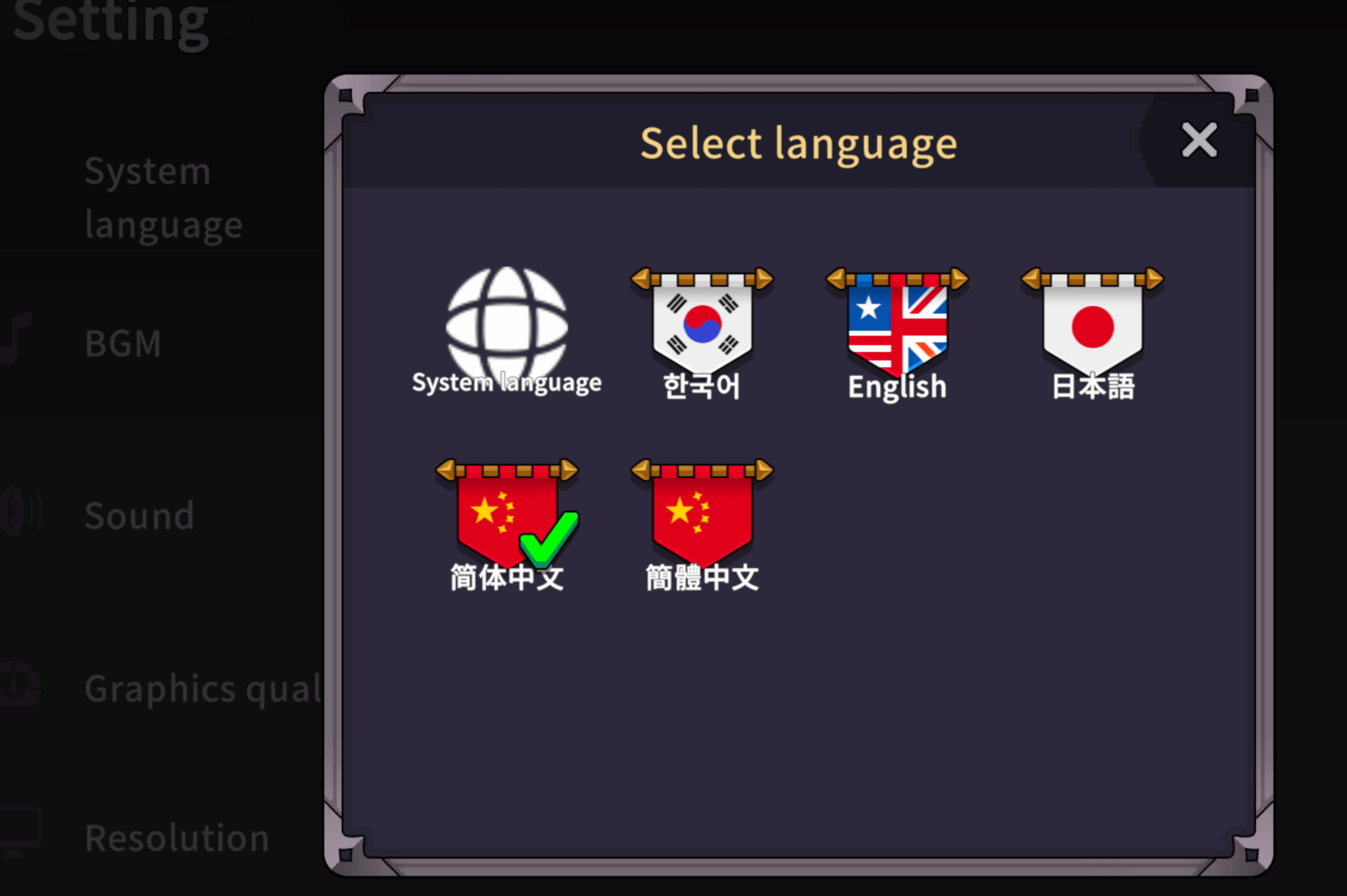Click the BGM music note icon
The image size is (1347, 896).
pyautogui.click(x=14, y=338)
